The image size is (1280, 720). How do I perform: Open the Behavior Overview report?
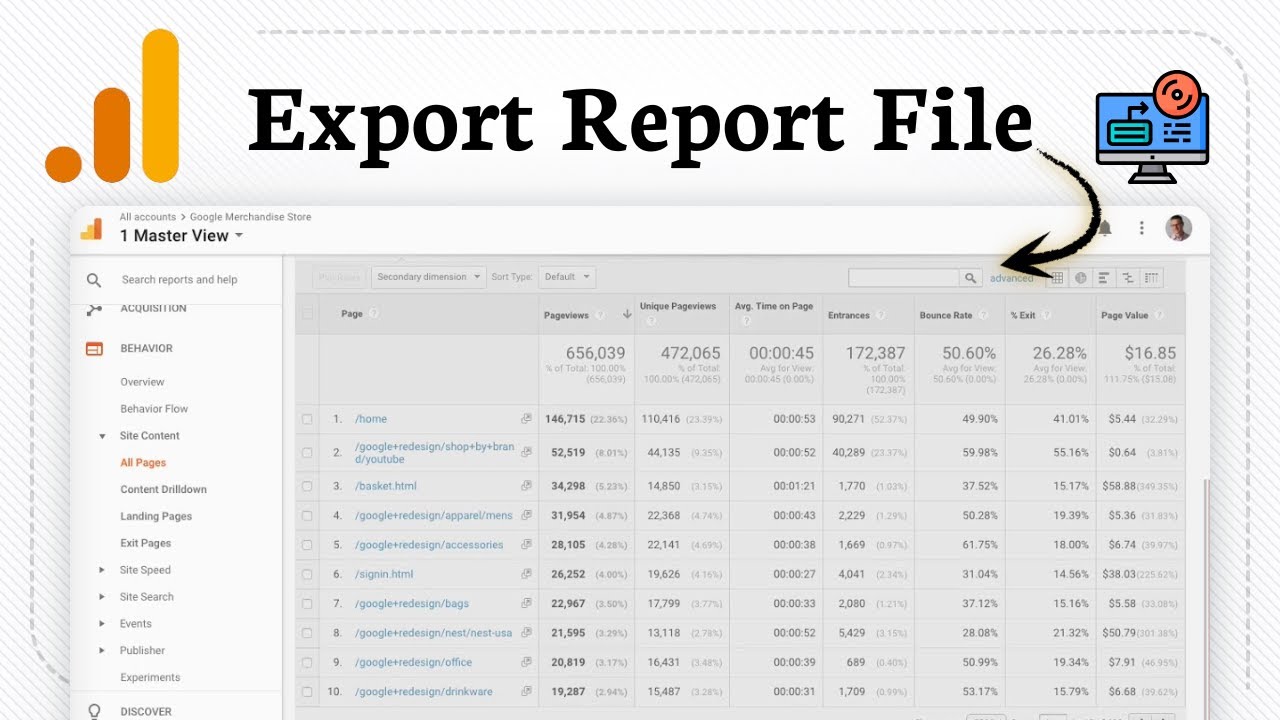tap(142, 382)
